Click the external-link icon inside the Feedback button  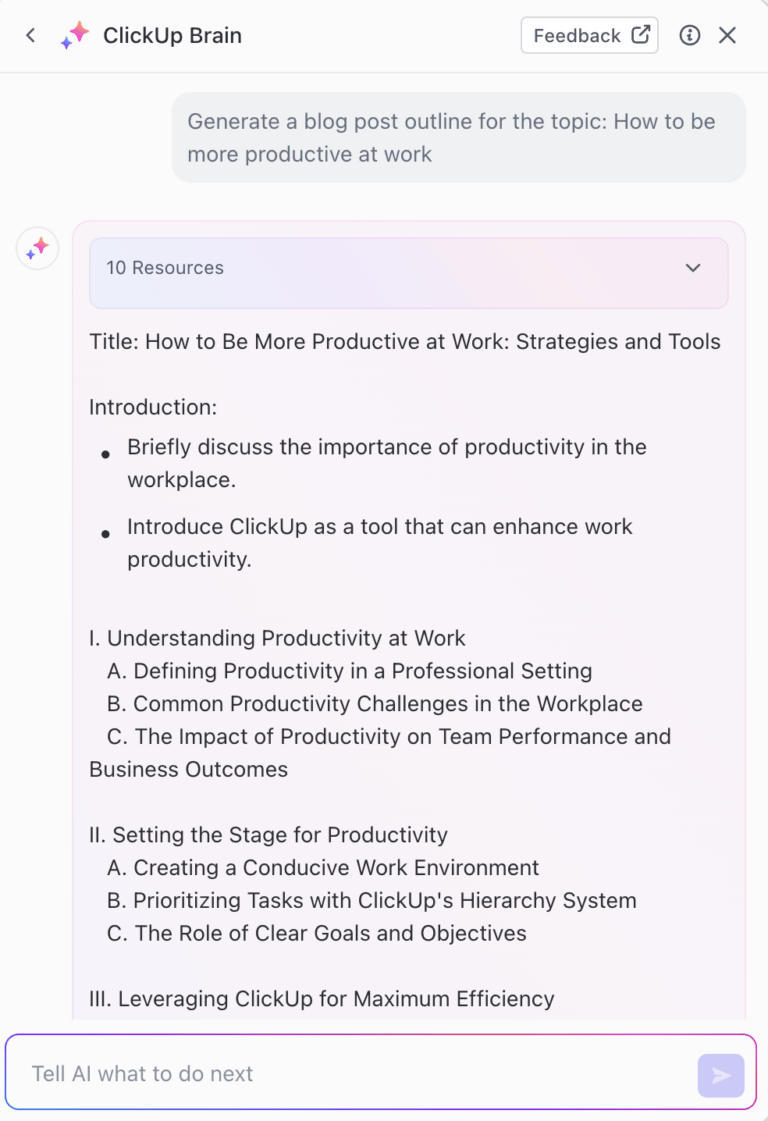642,34
